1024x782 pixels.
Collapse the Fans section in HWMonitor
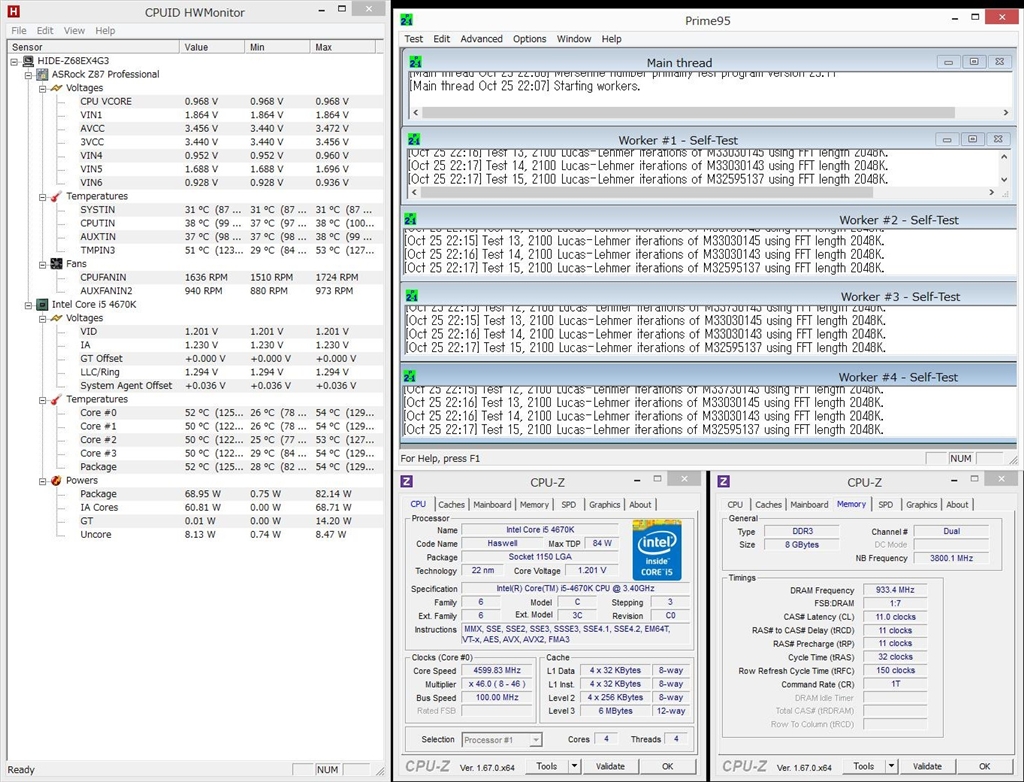42,264
